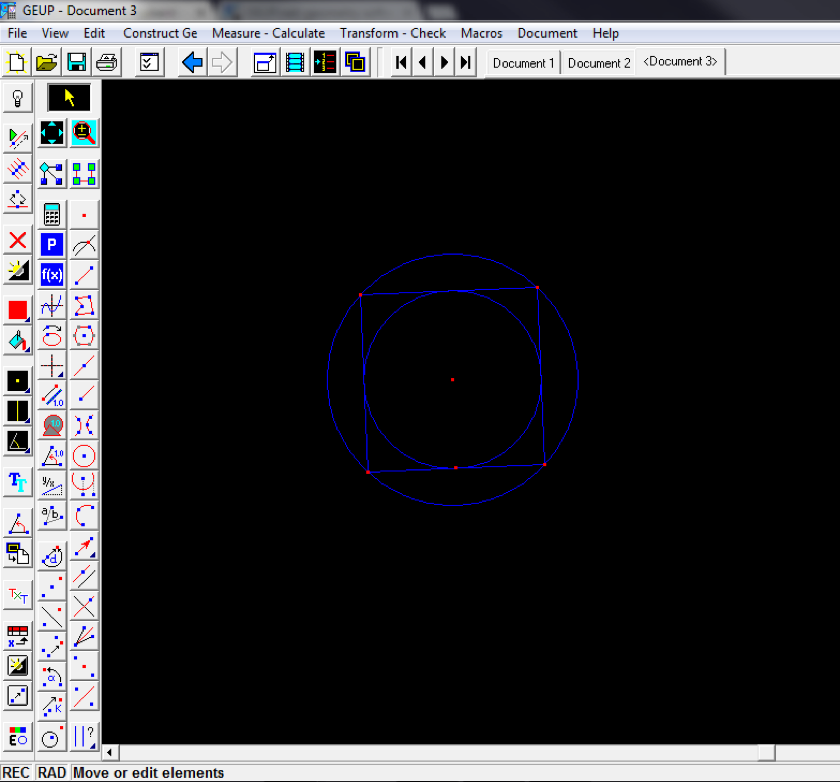Open the Measure - Calculate menu

[x=268, y=33]
